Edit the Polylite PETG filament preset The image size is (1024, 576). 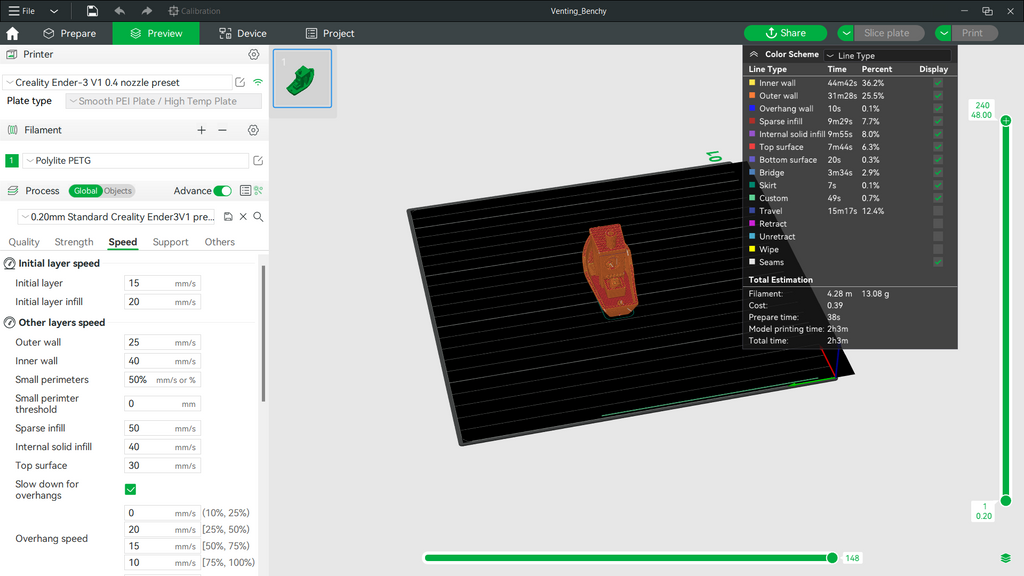(x=258, y=160)
